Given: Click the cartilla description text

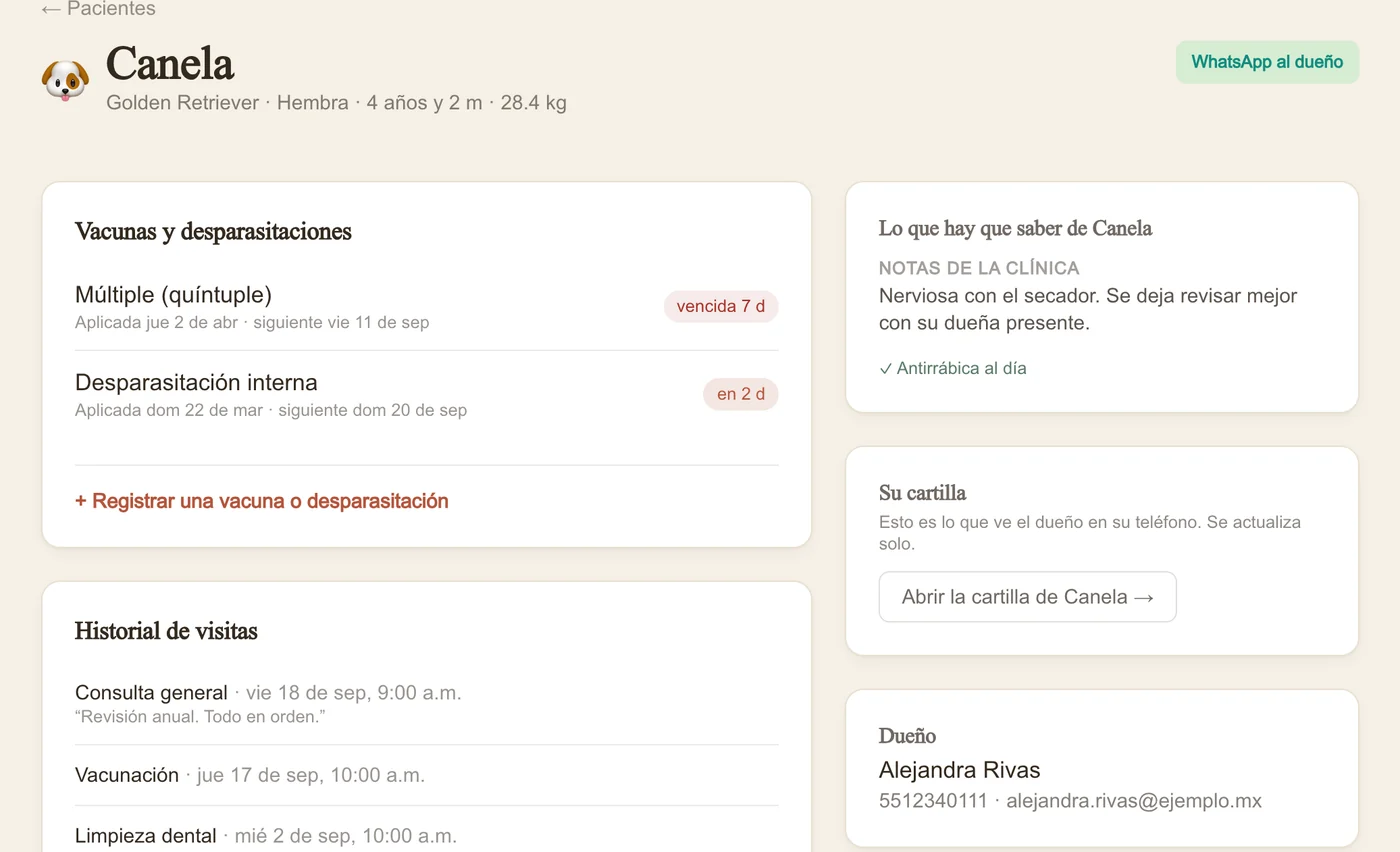Looking at the screenshot, I should click(x=1090, y=533).
